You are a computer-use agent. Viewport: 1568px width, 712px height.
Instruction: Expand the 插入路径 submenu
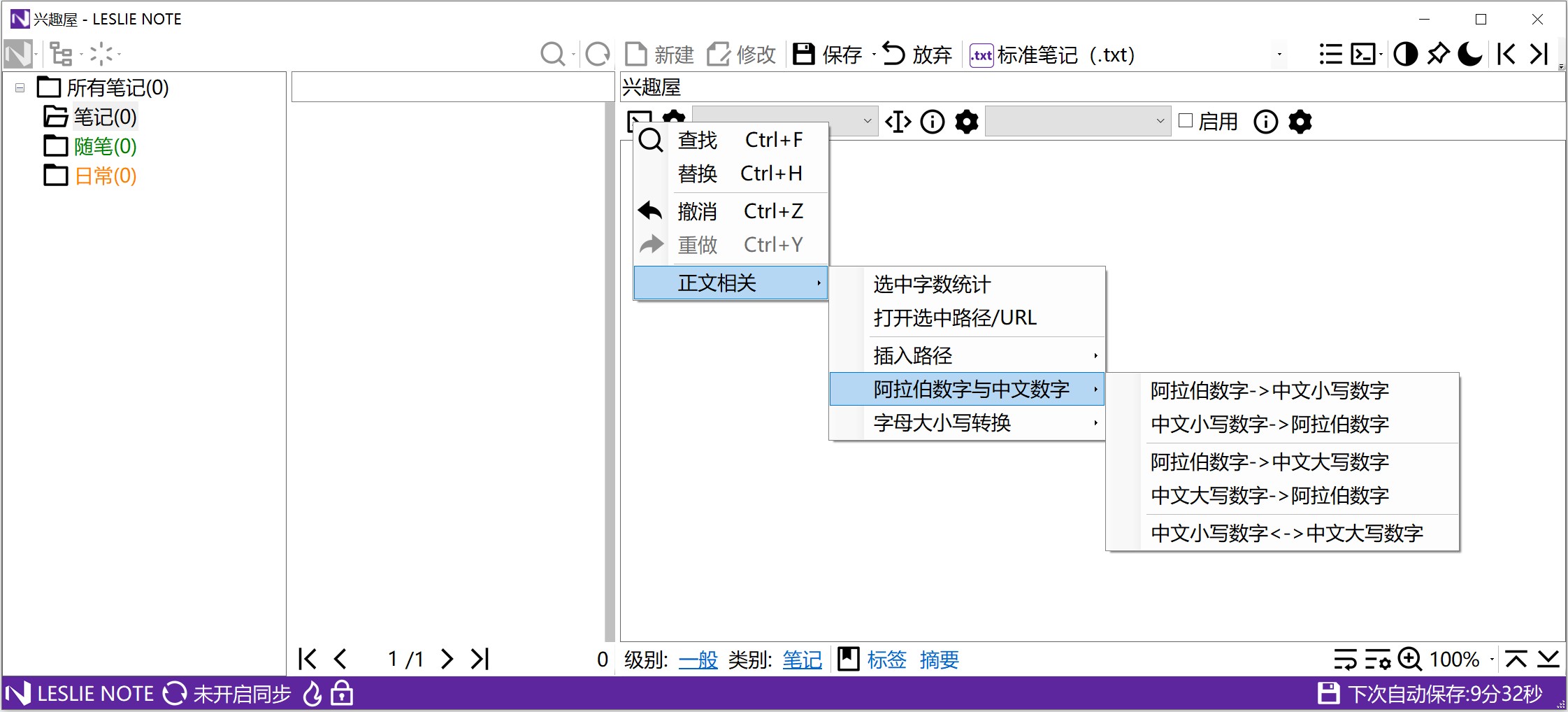(x=968, y=356)
